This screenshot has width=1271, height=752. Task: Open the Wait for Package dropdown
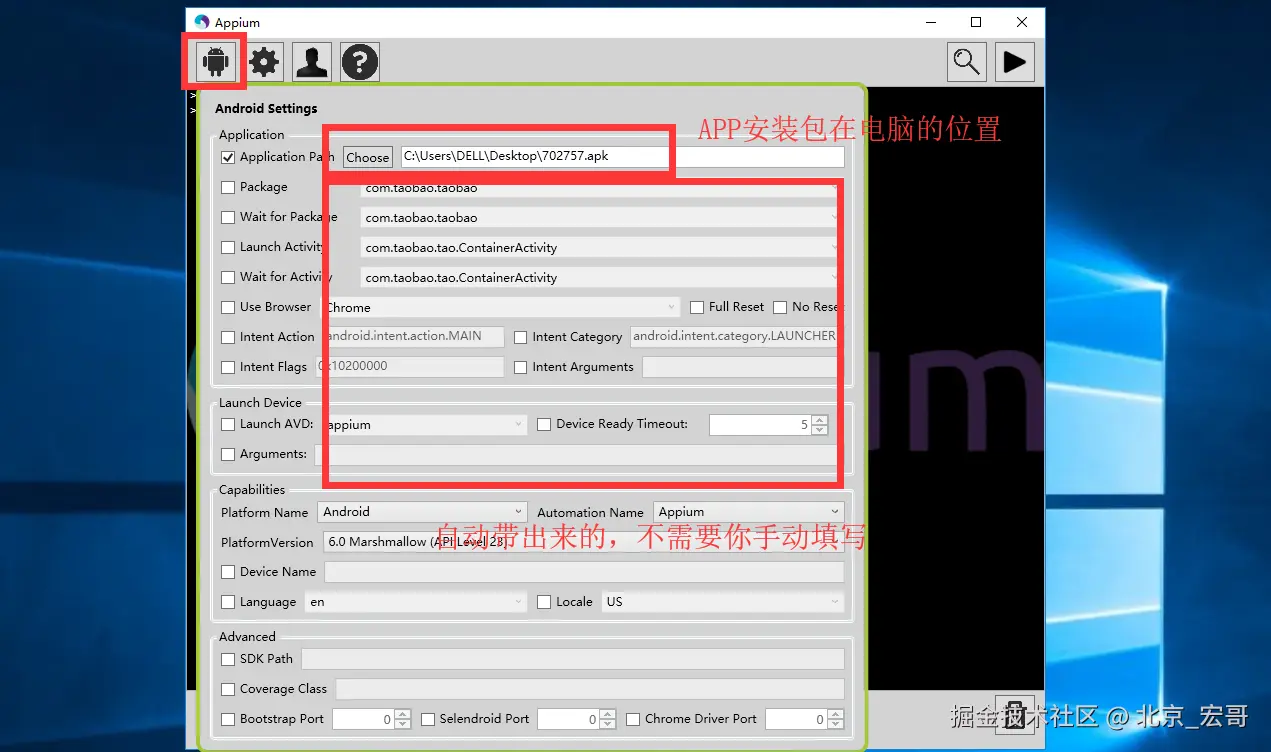tap(602, 217)
